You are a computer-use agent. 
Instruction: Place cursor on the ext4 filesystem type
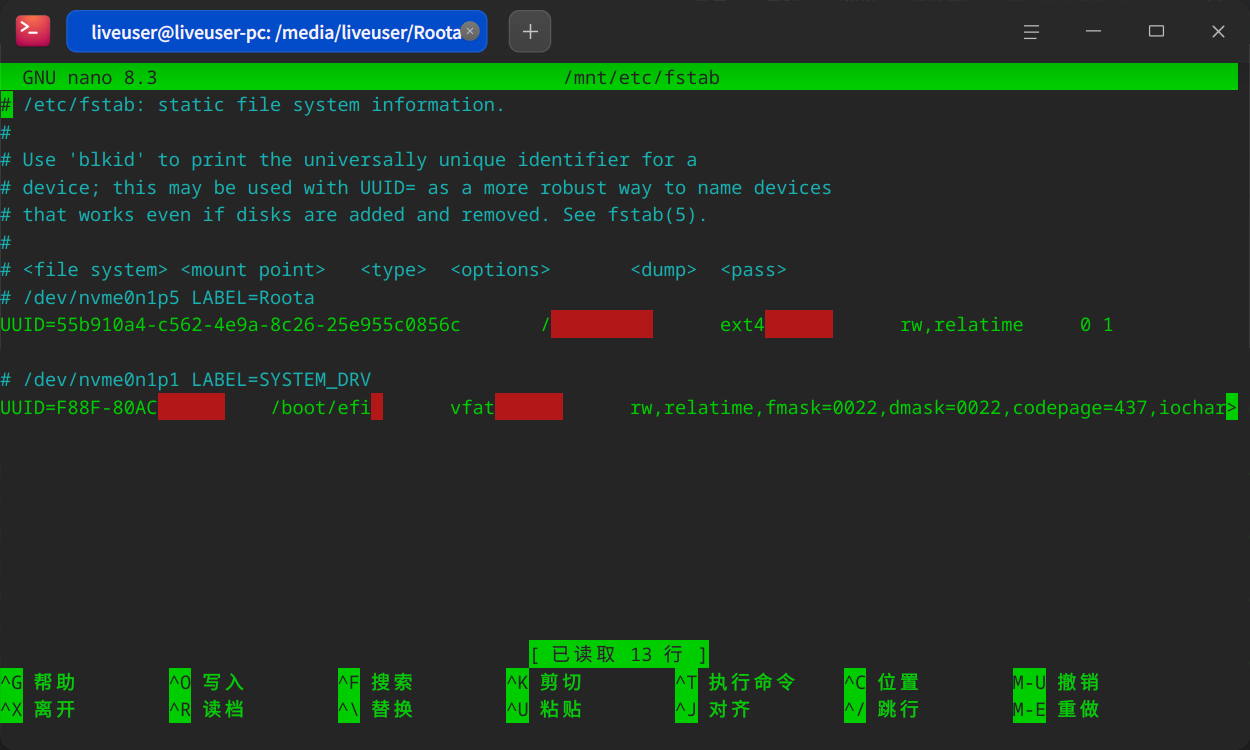[742, 325]
